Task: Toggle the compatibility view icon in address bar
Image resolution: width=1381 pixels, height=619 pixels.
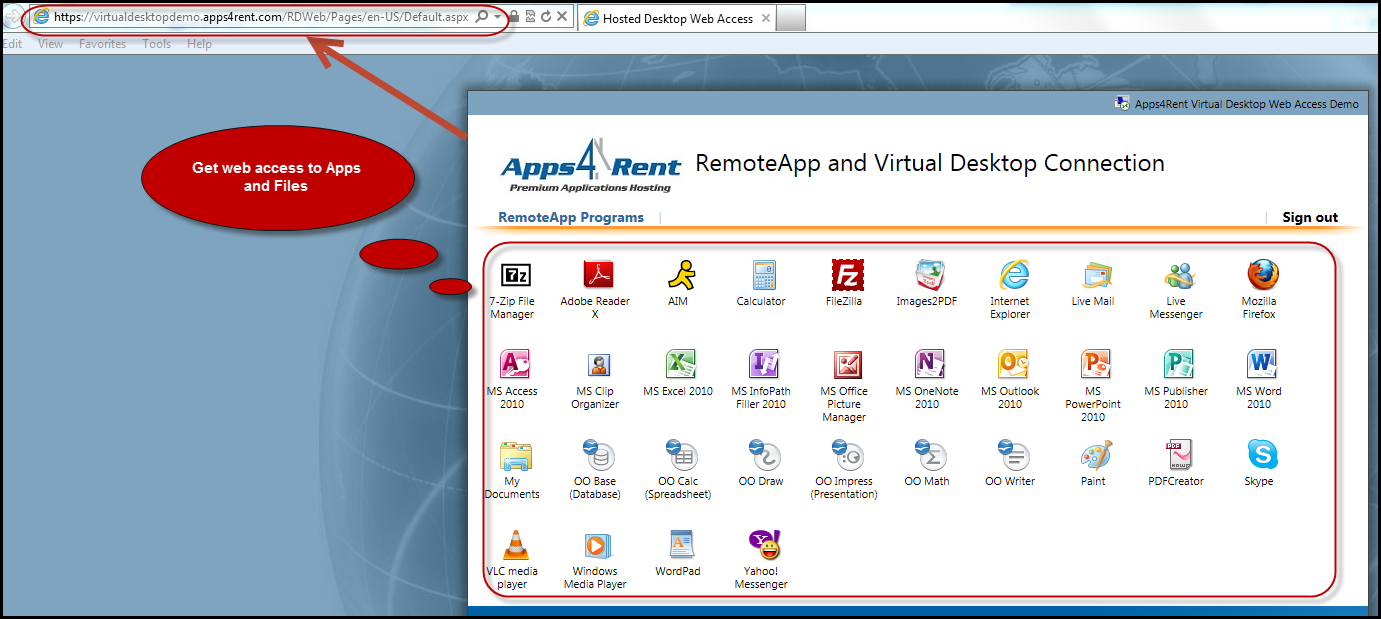Action: pyautogui.click(x=530, y=17)
